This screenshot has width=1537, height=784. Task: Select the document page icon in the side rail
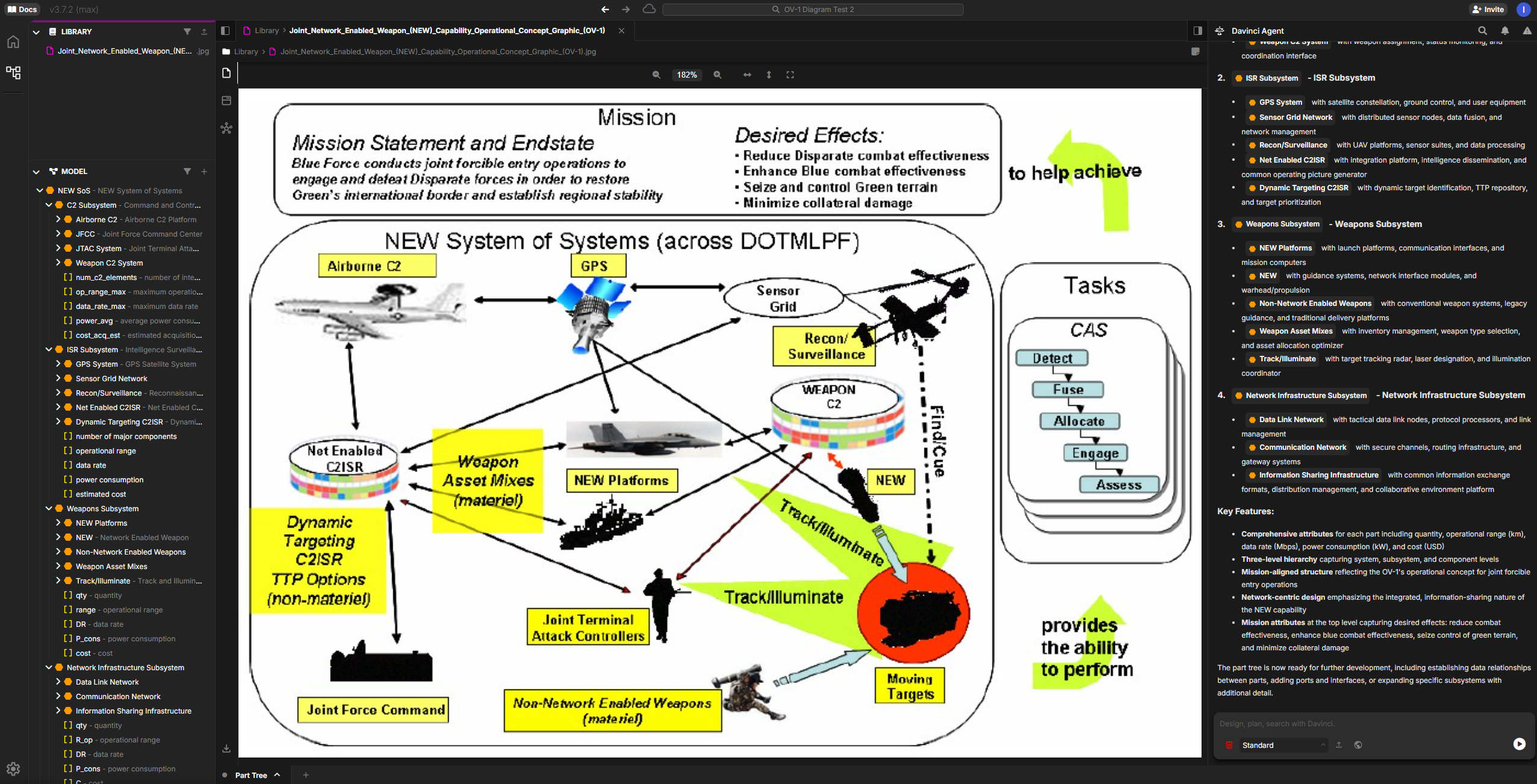227,73
